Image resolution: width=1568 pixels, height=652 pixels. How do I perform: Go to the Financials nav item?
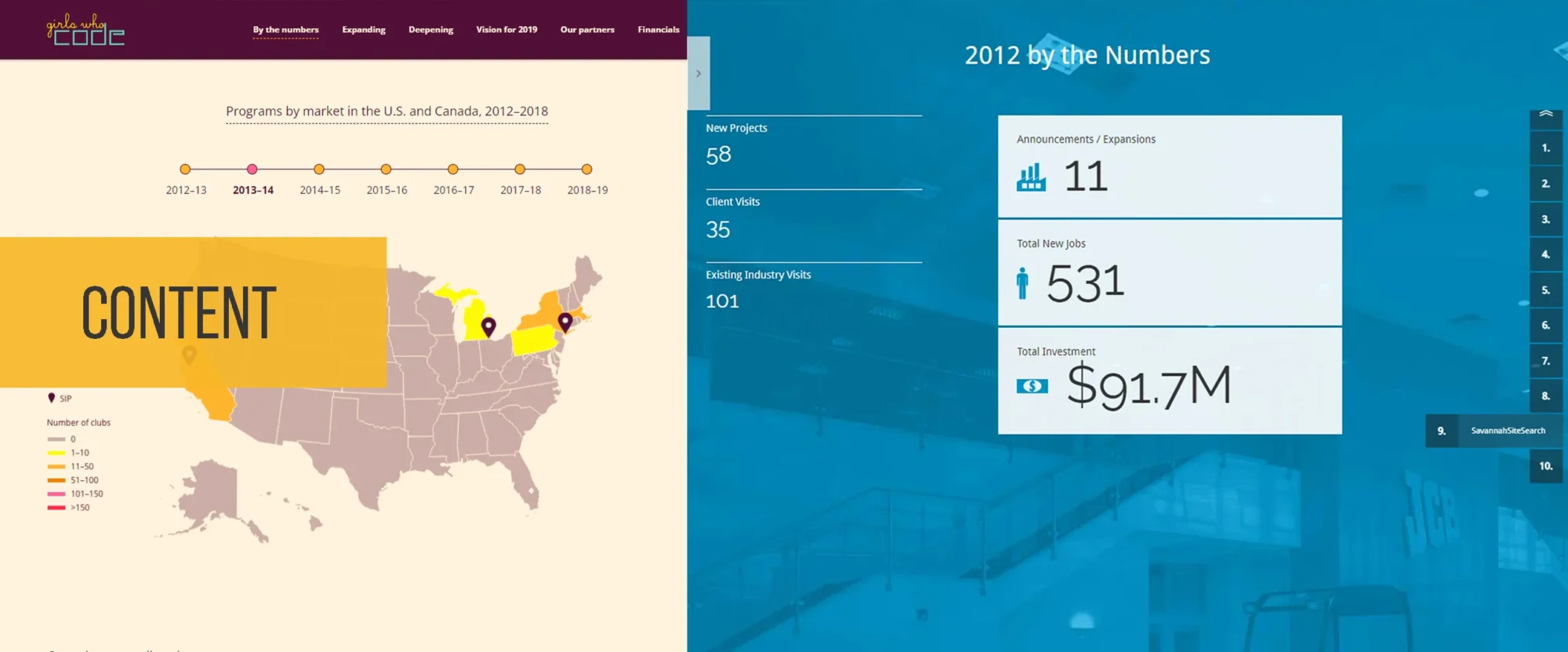point(659,30)
